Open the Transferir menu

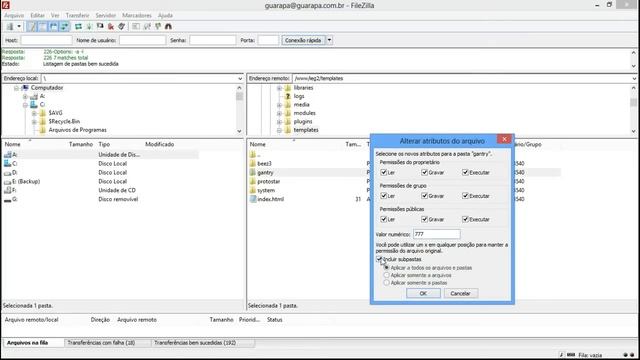tap(78, 16)
